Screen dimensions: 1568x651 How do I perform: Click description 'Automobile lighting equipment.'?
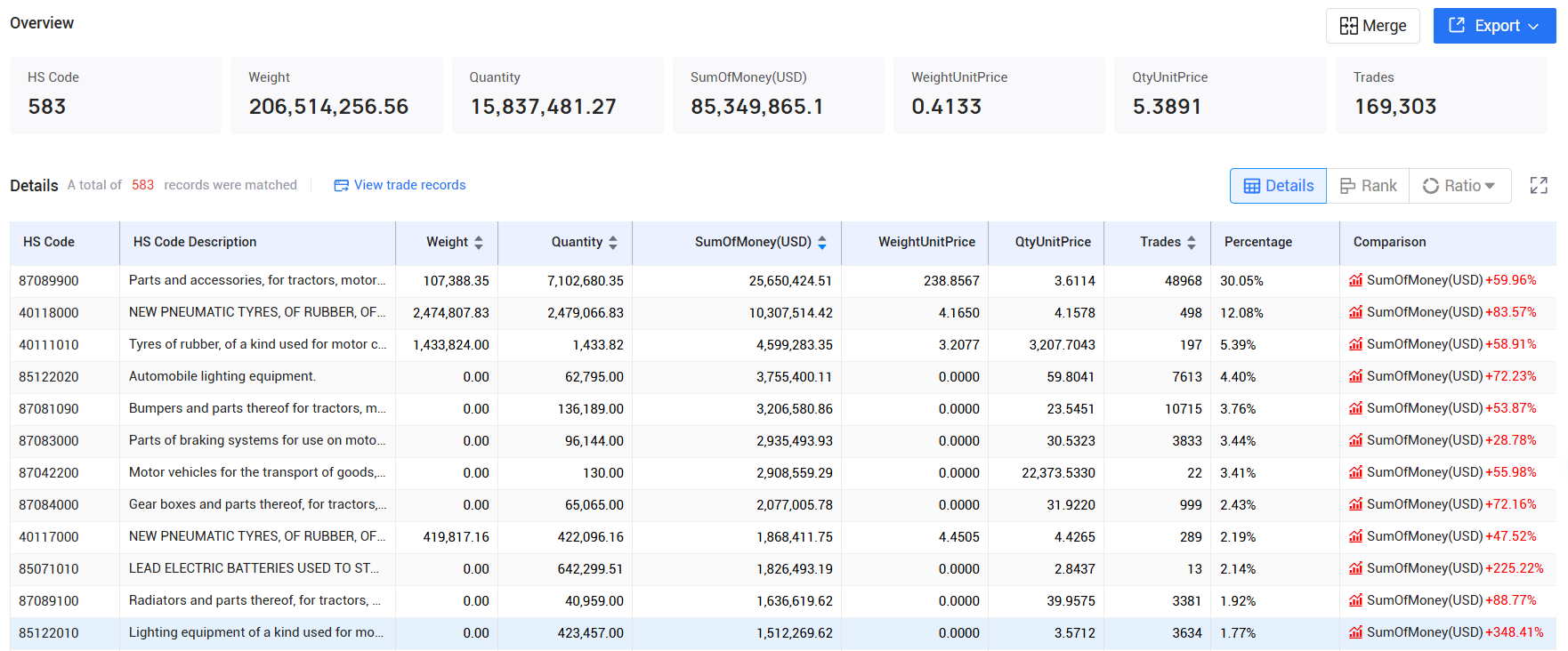point(222,376)
